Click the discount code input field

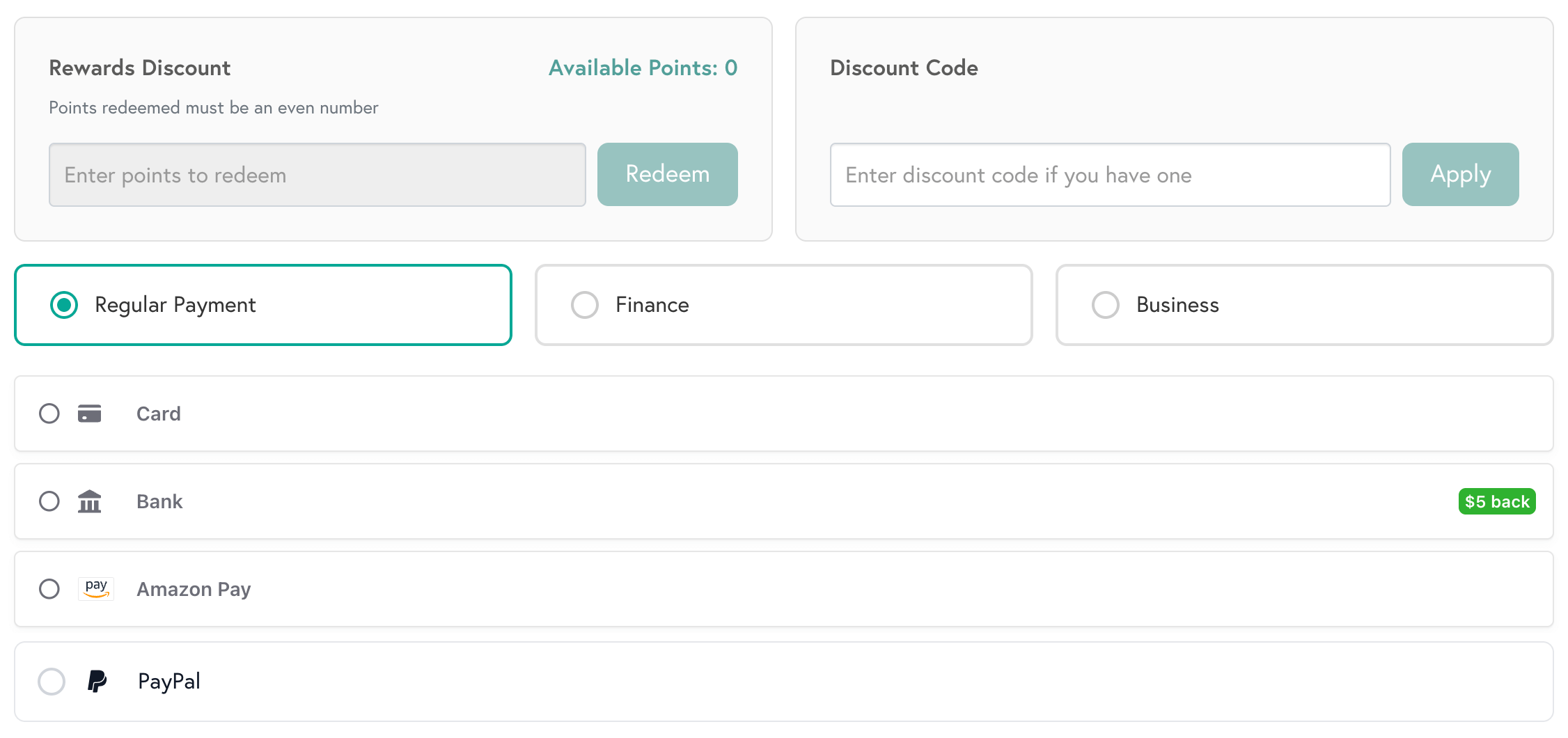[1110, 174]
